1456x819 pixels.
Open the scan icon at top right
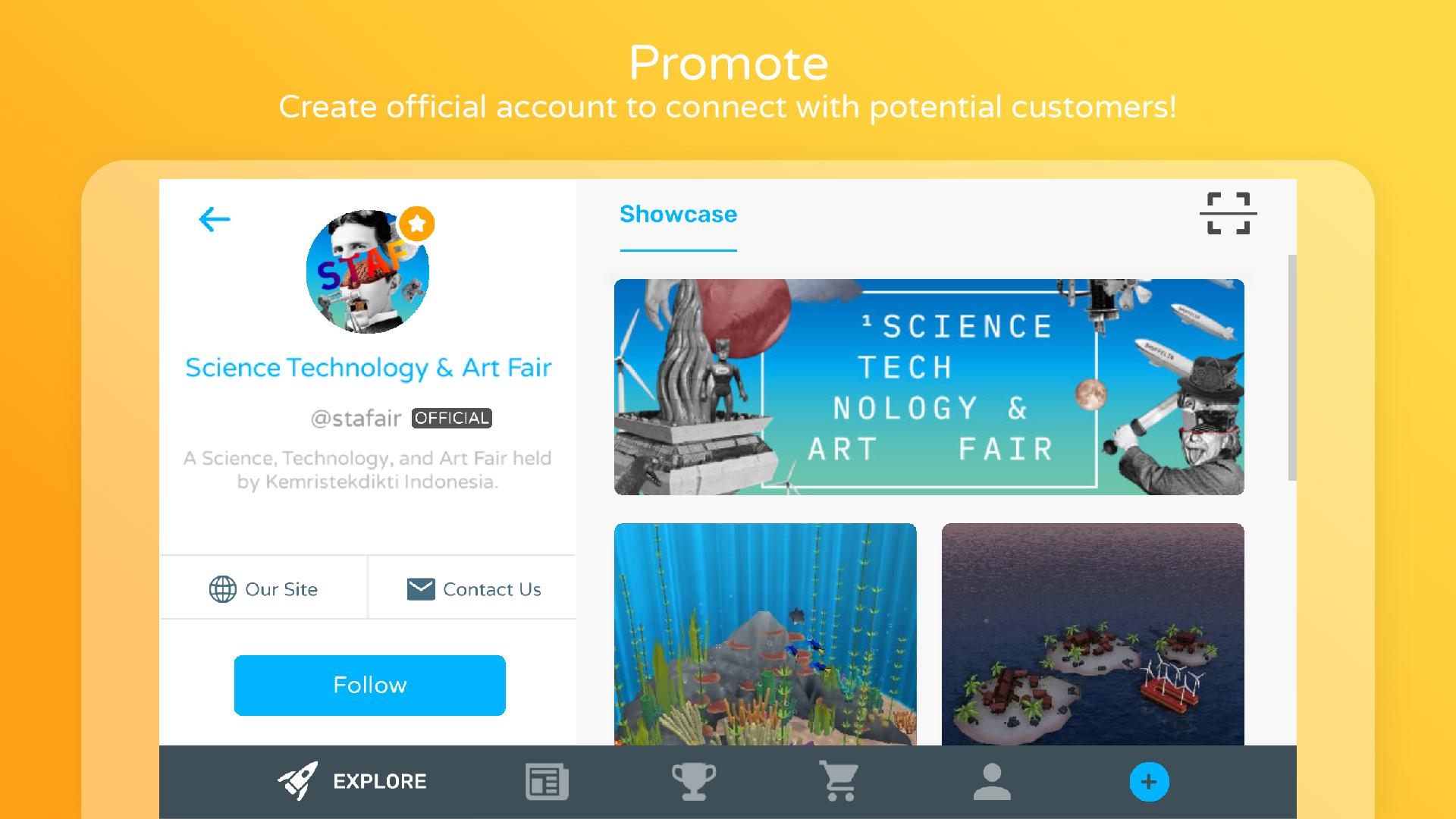1227,214
